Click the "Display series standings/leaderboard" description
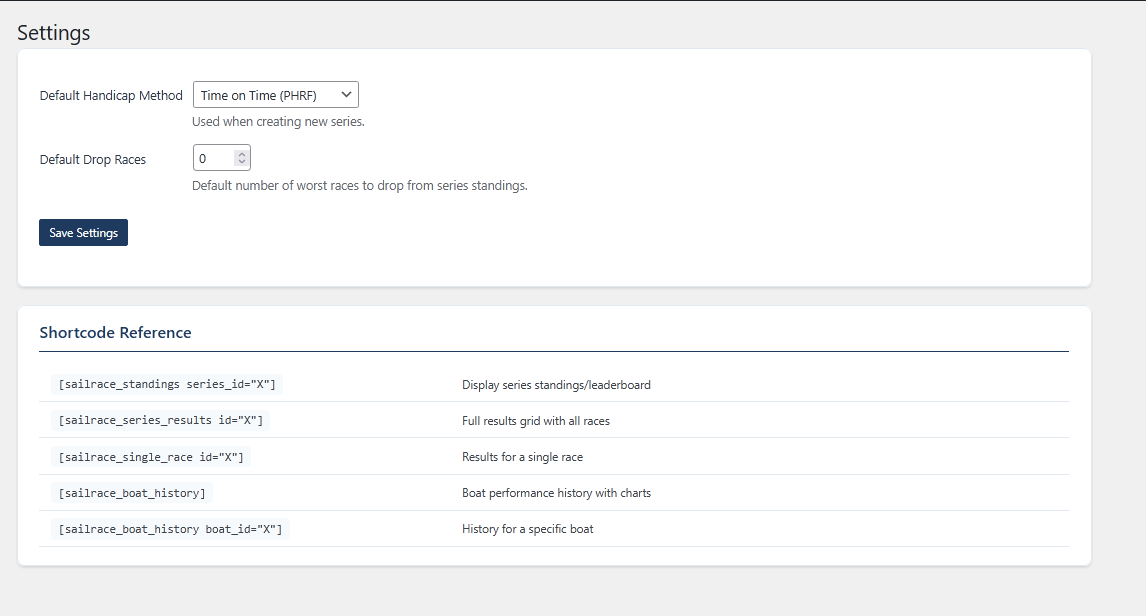1146x616 pixels. 556,385
